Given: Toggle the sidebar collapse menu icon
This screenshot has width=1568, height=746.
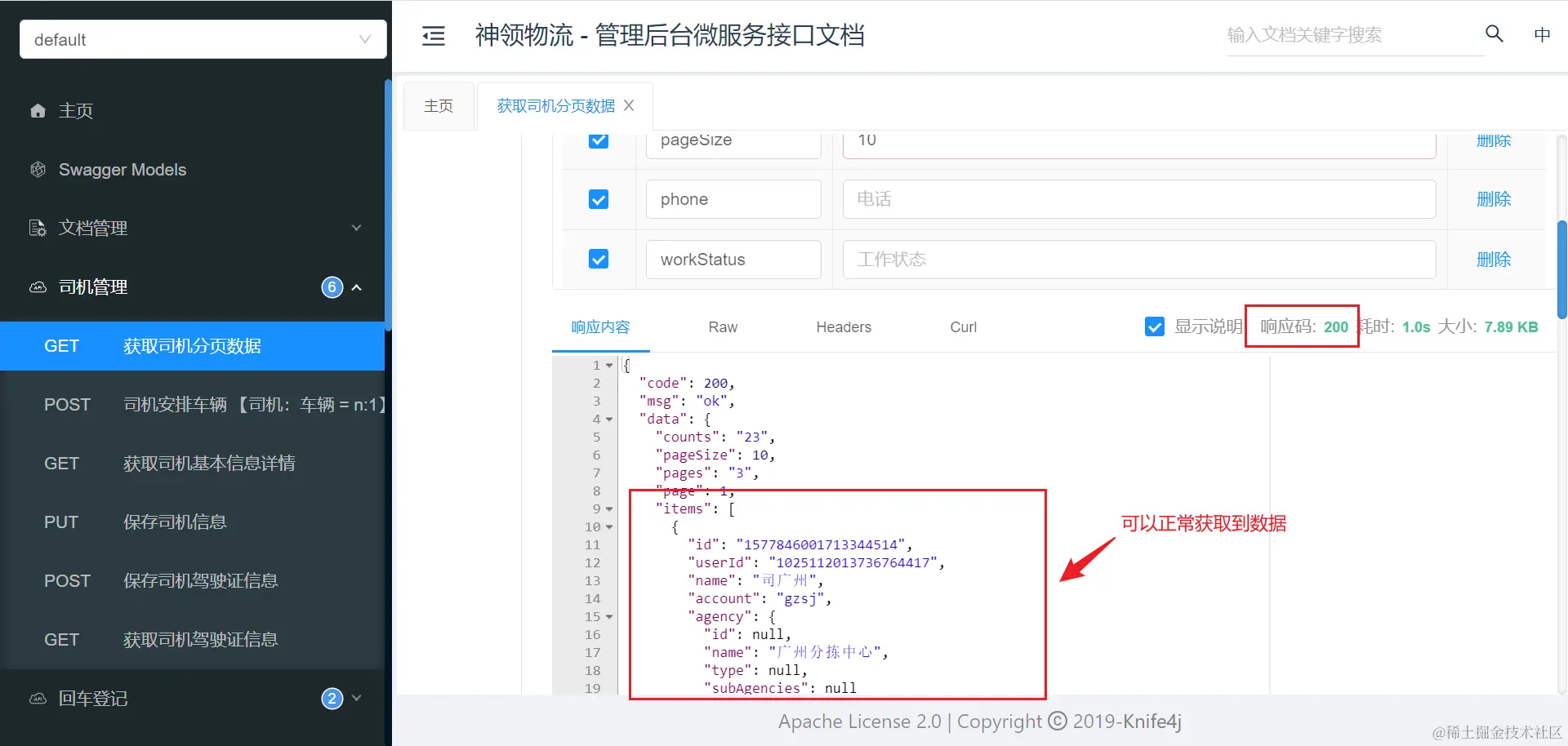Looking at the screenshot, I should (433, 36).
